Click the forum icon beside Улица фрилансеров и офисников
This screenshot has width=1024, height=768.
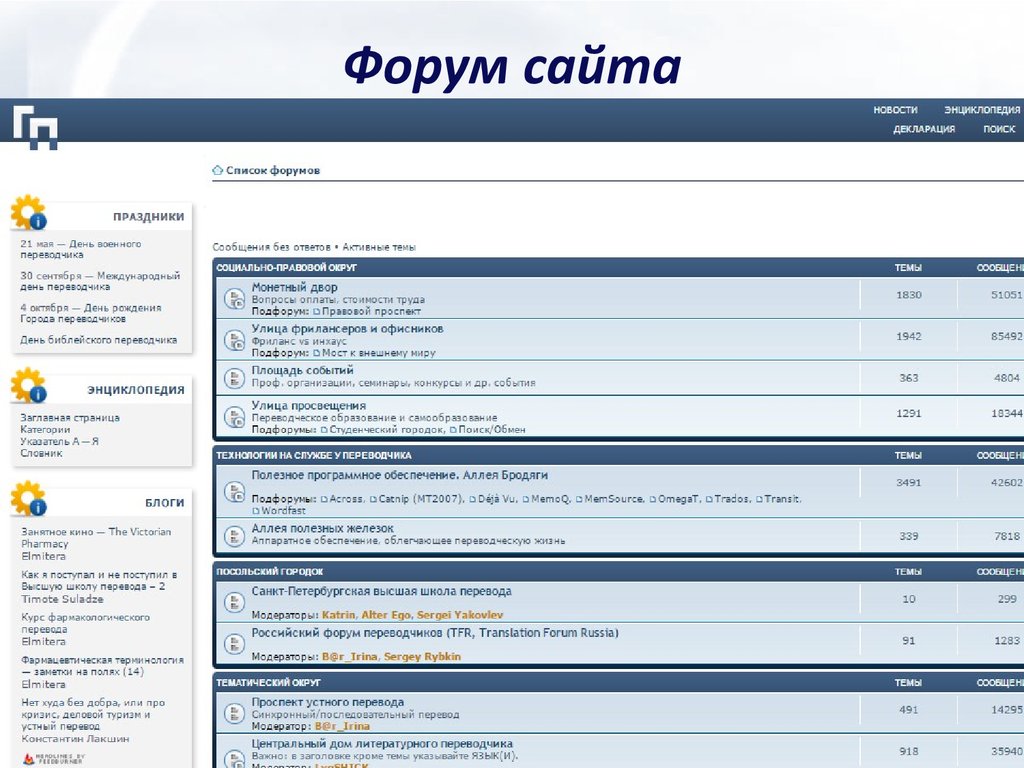[x=234, y=340]
